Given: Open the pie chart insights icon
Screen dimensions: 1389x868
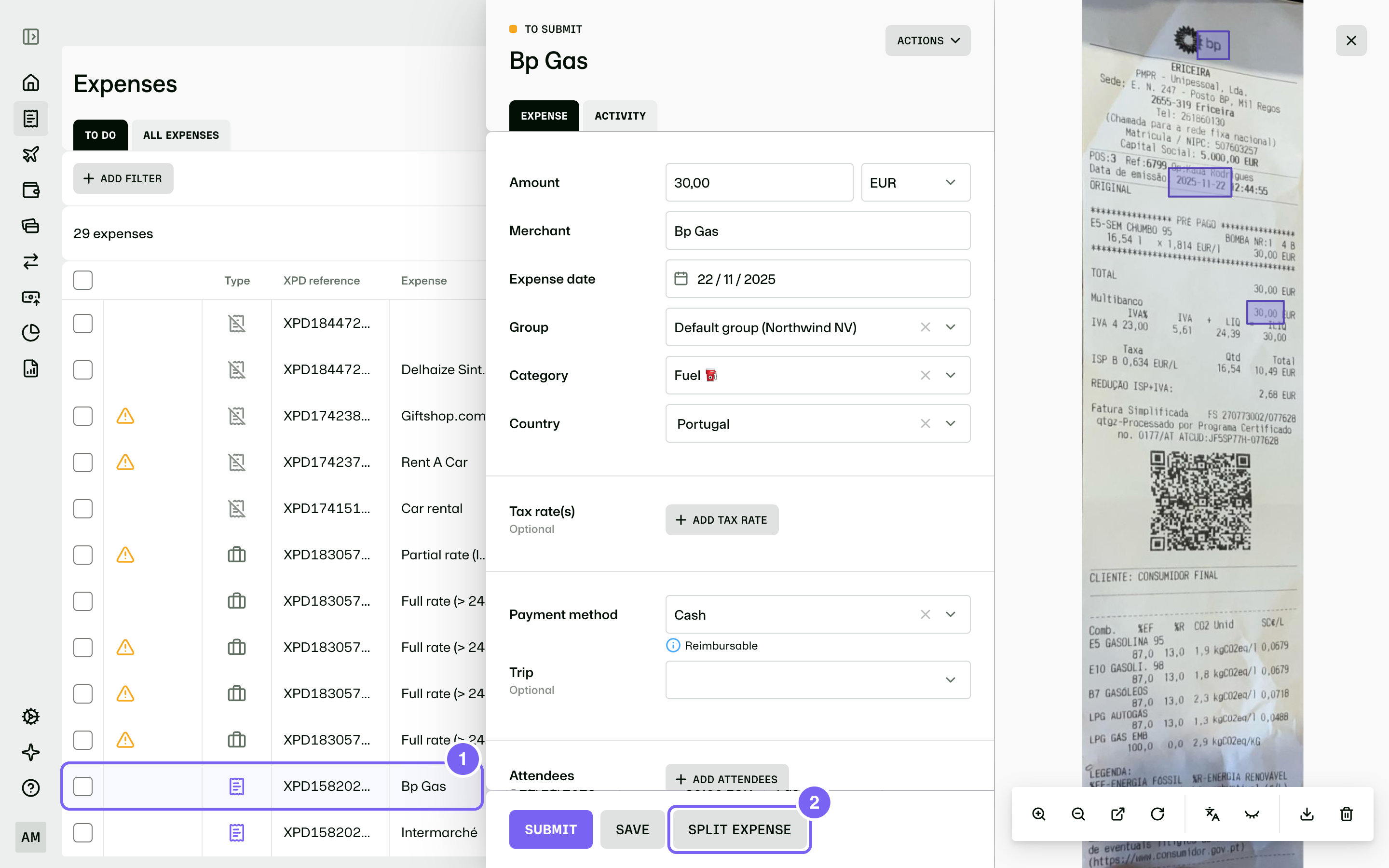Looking at the screenshot, I should pyautogui.click(x=30, y=332).
